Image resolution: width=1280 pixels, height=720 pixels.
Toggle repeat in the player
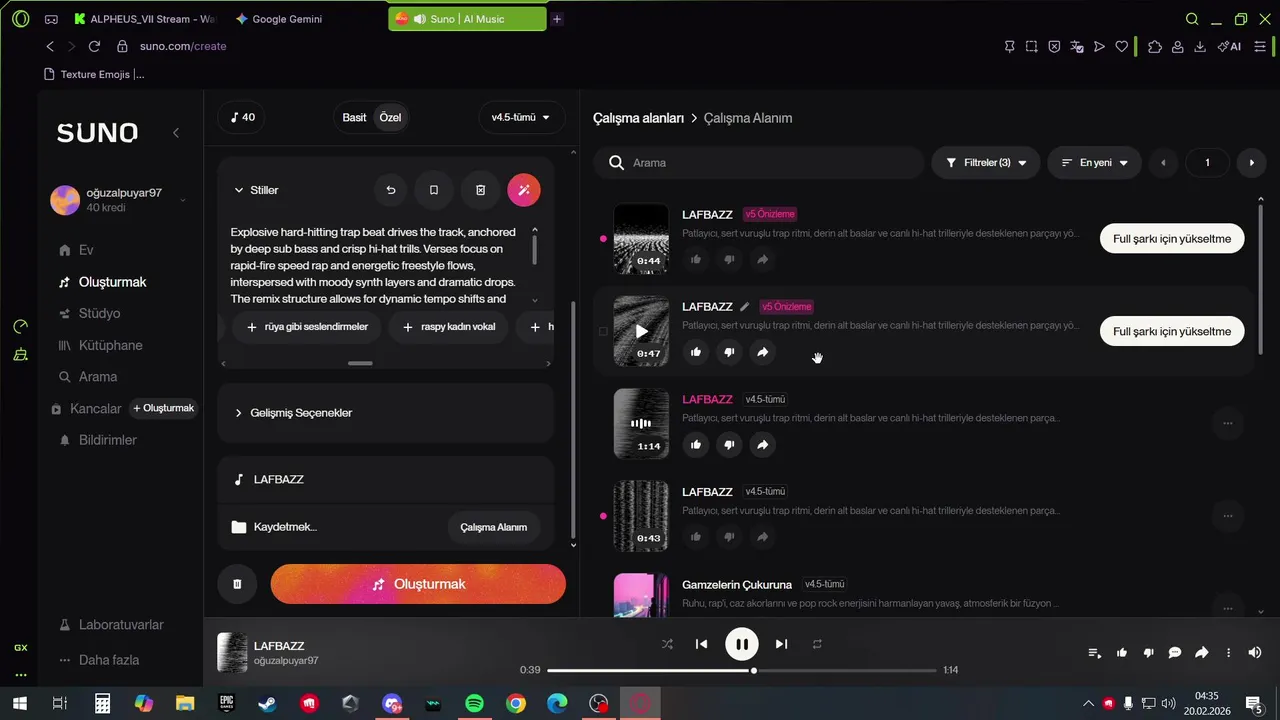click(x=817, y=644)
